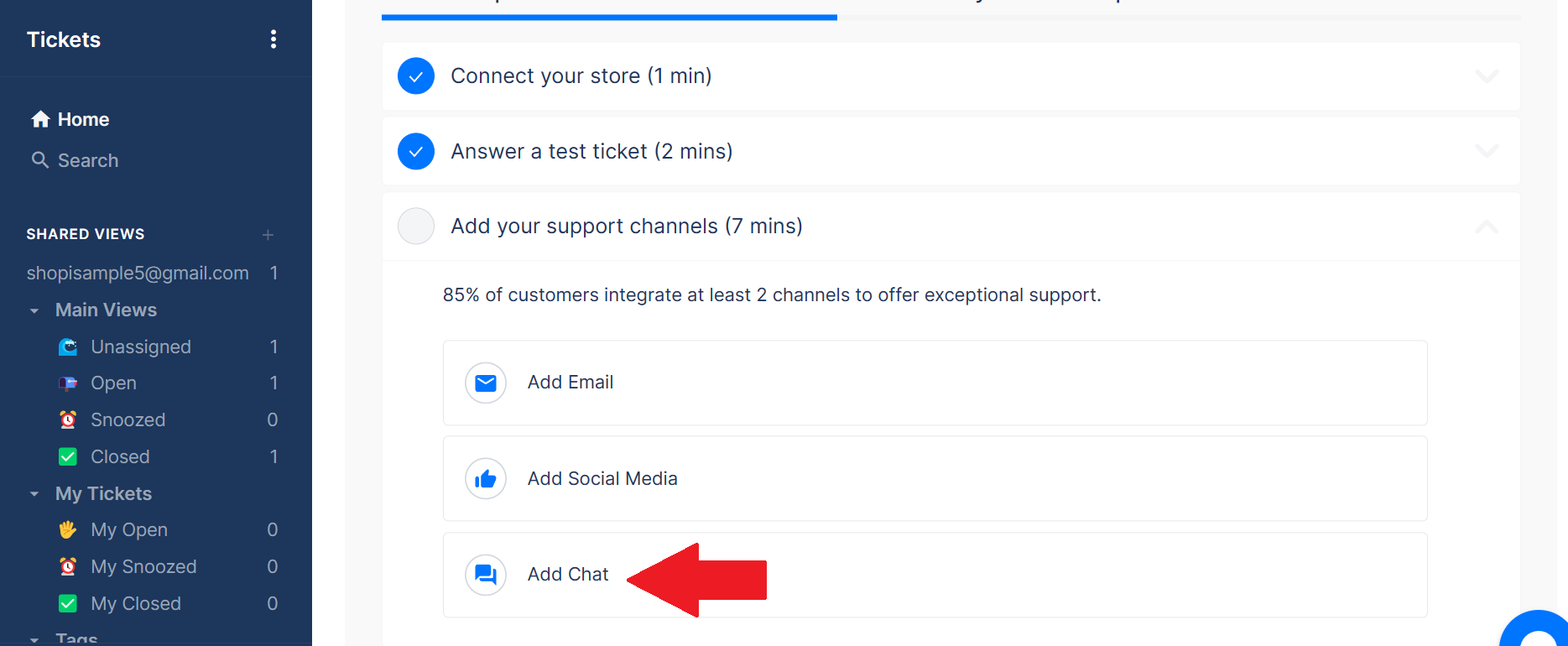Open the chat widget bubble
Image resolution: width=1568 pixels, height=646 pixels.
[1537, 631]
